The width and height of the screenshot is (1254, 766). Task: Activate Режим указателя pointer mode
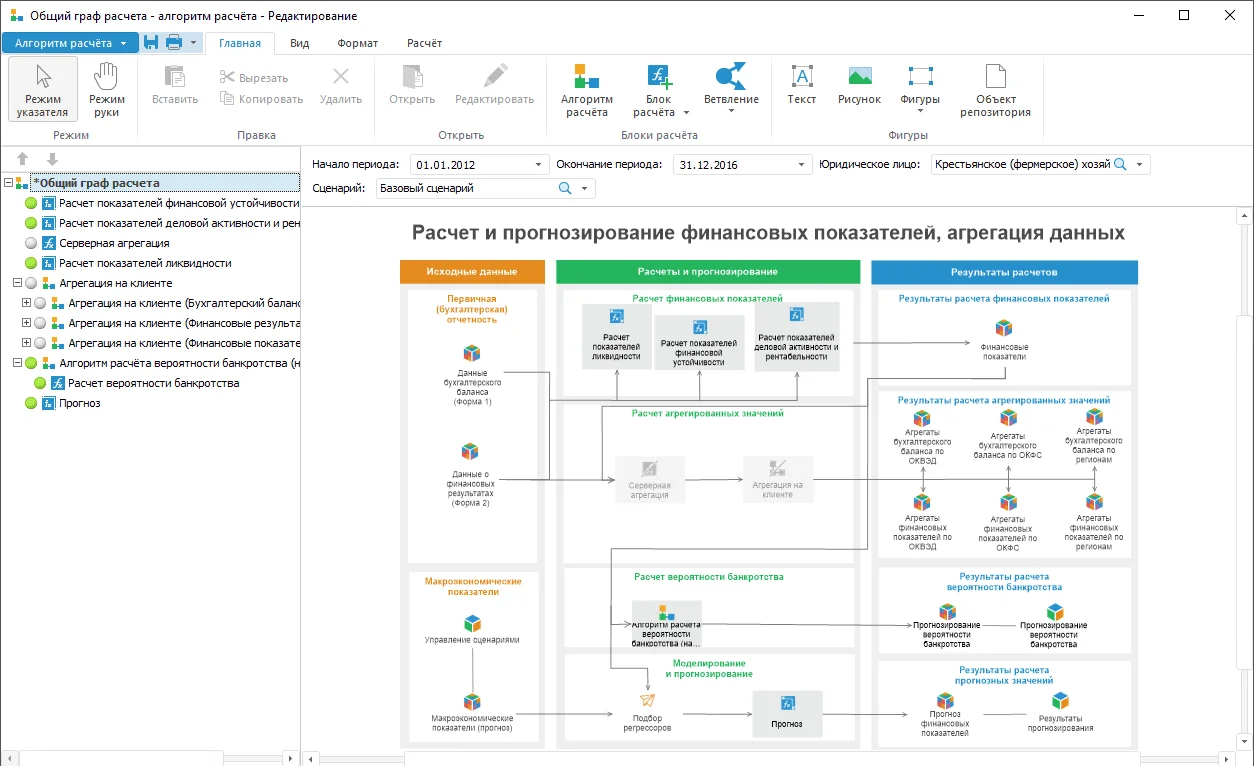43,90
